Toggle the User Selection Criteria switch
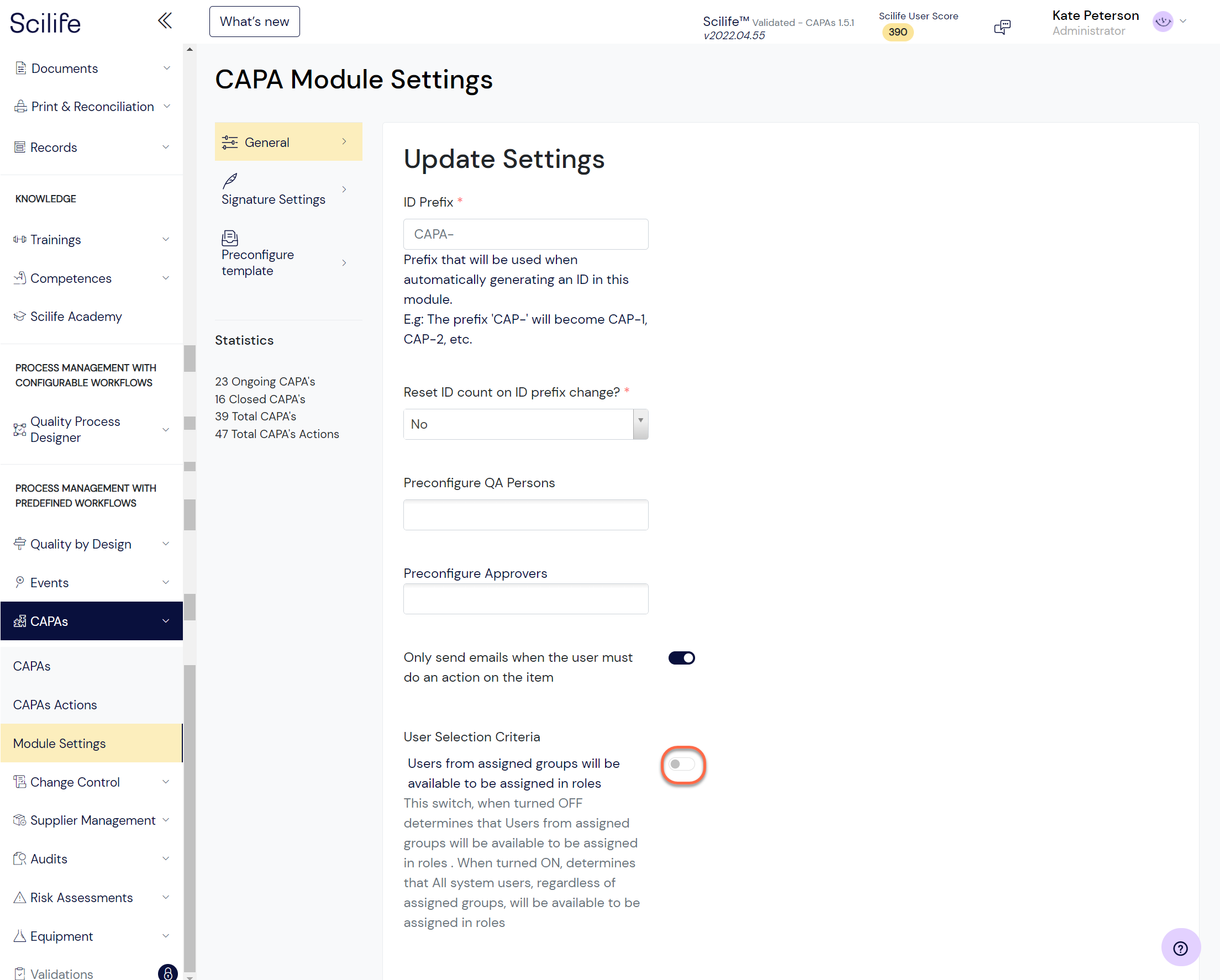 (682, 765)
